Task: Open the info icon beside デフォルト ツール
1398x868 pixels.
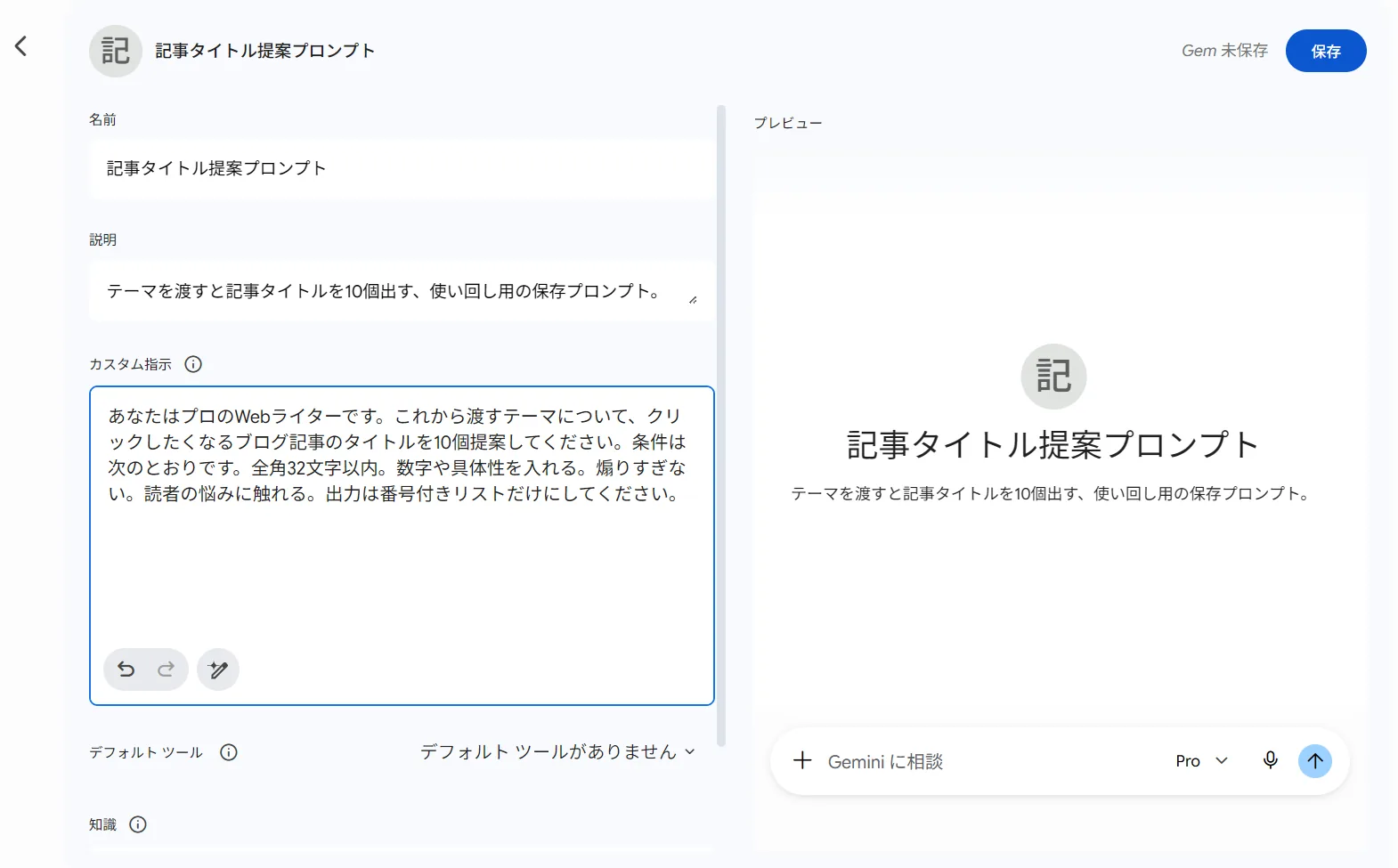Action: coord(229,752)
